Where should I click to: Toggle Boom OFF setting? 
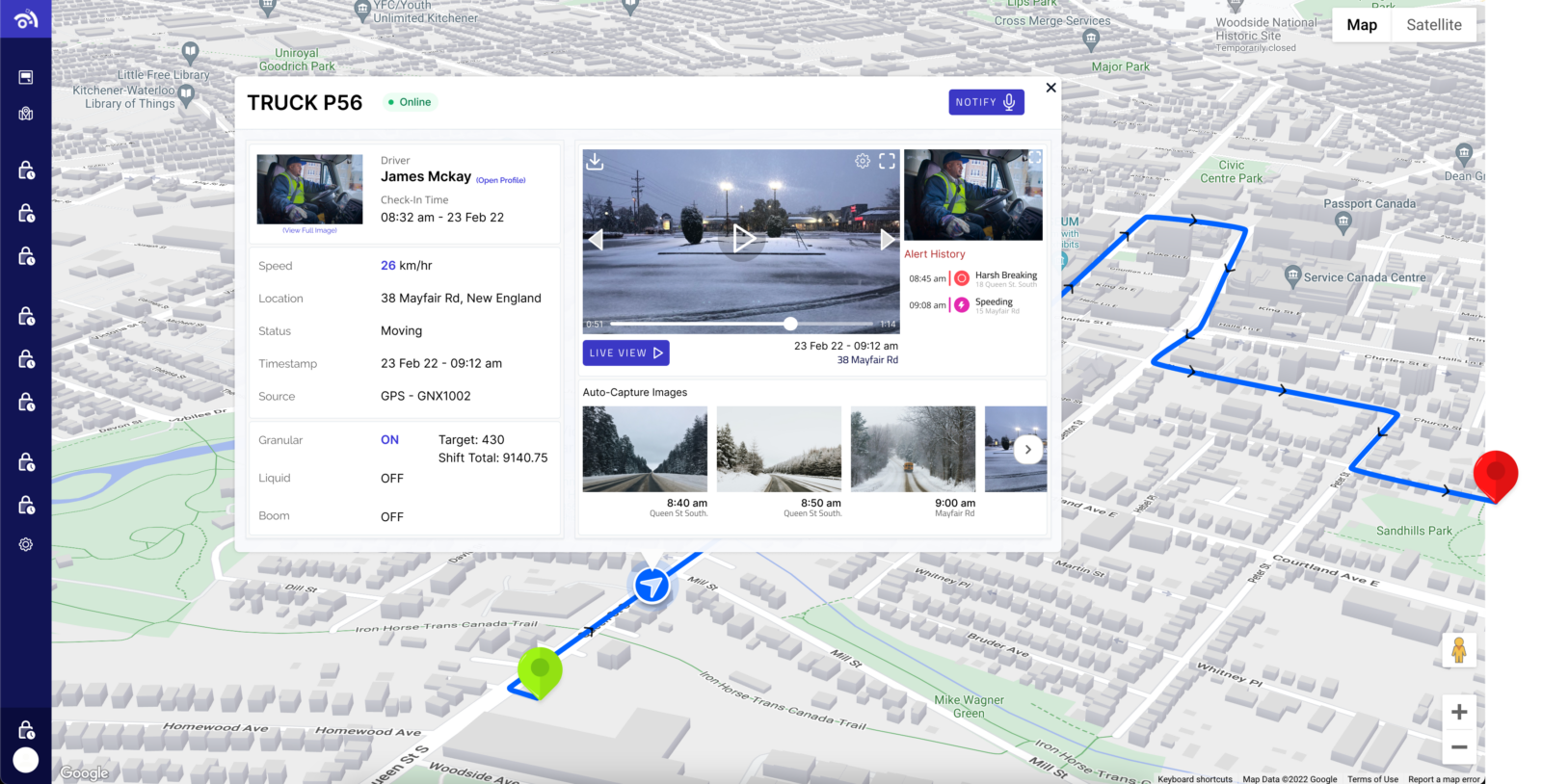pyautogui.click(x=392, y=517)
